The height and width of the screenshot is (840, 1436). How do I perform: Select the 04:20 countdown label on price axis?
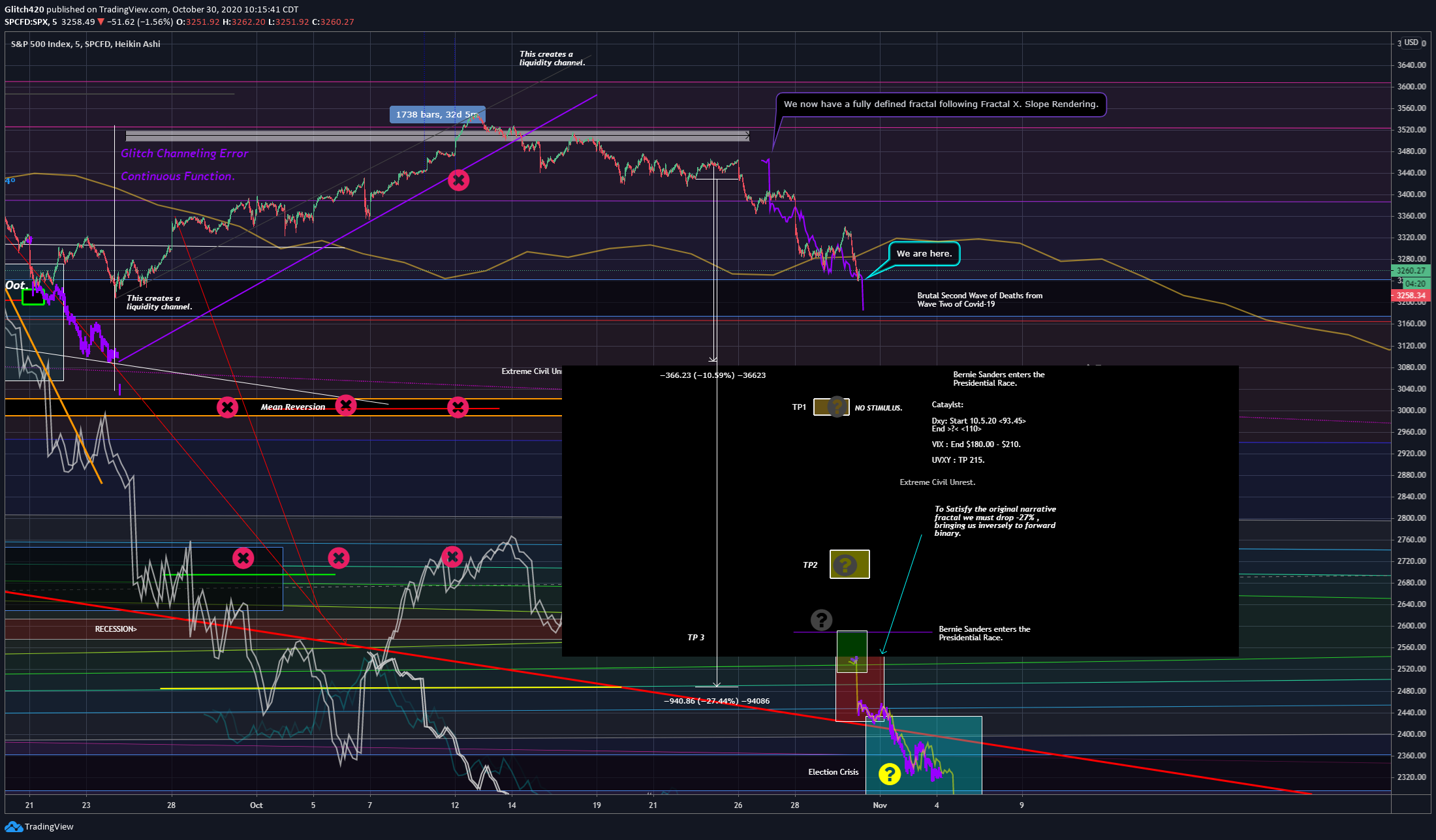coord(1415,284)
